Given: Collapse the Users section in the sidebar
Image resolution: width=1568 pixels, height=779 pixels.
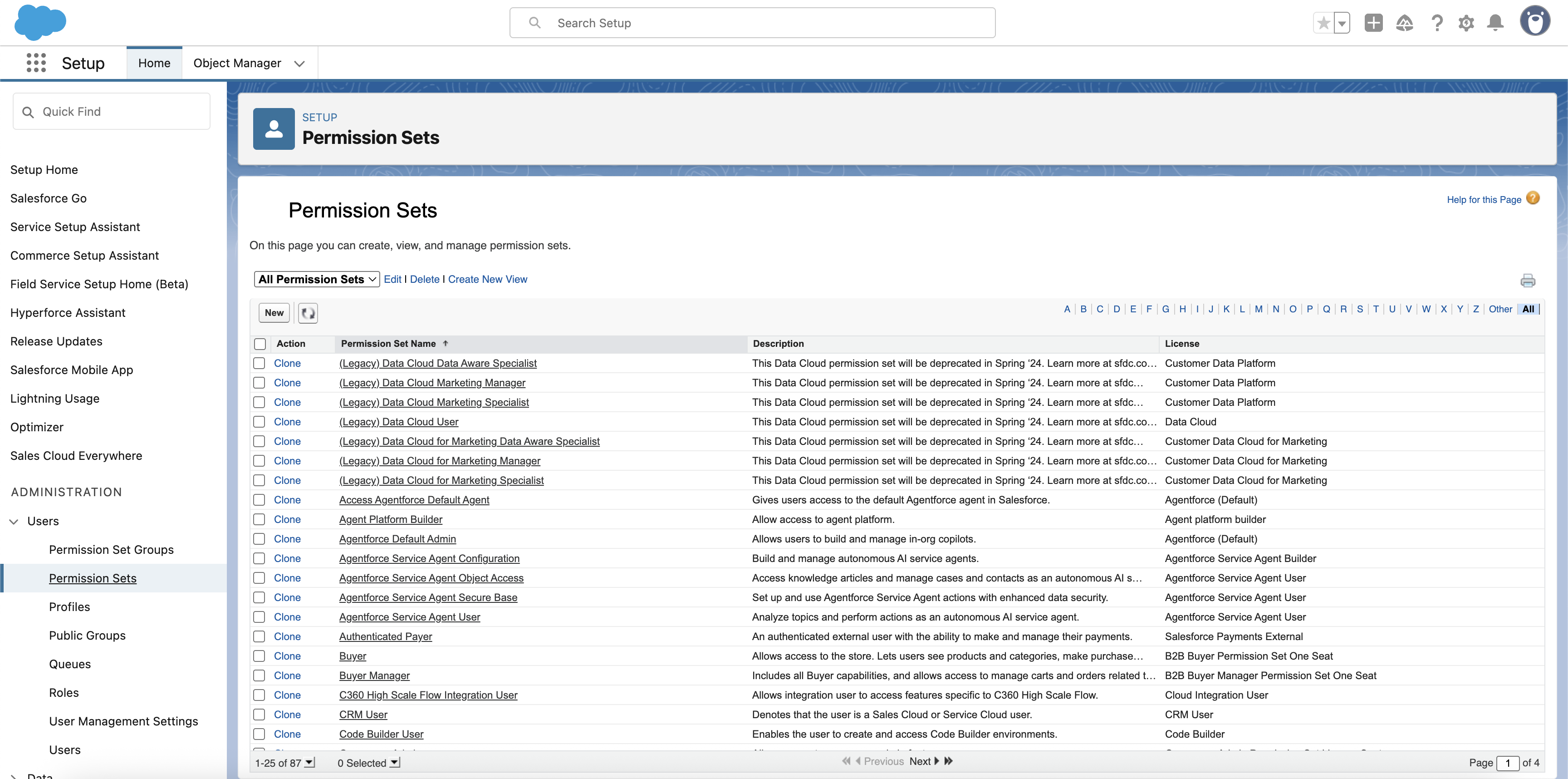Looking at the screenshot, I should pos(13,521).
